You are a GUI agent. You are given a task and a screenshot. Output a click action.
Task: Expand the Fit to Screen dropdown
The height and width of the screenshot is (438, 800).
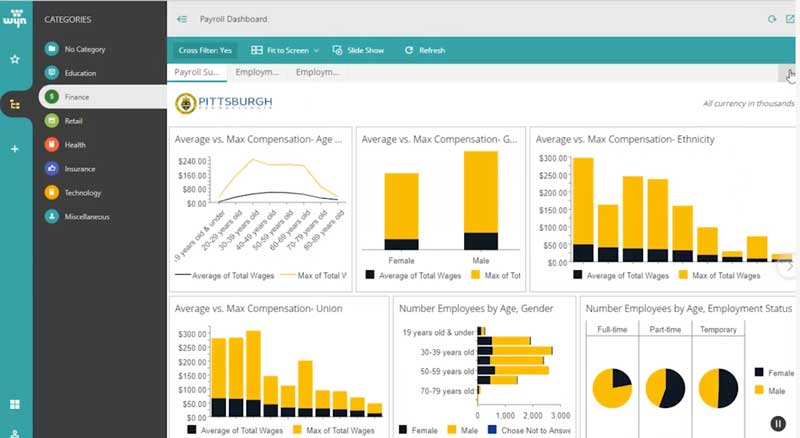(286, 50)
